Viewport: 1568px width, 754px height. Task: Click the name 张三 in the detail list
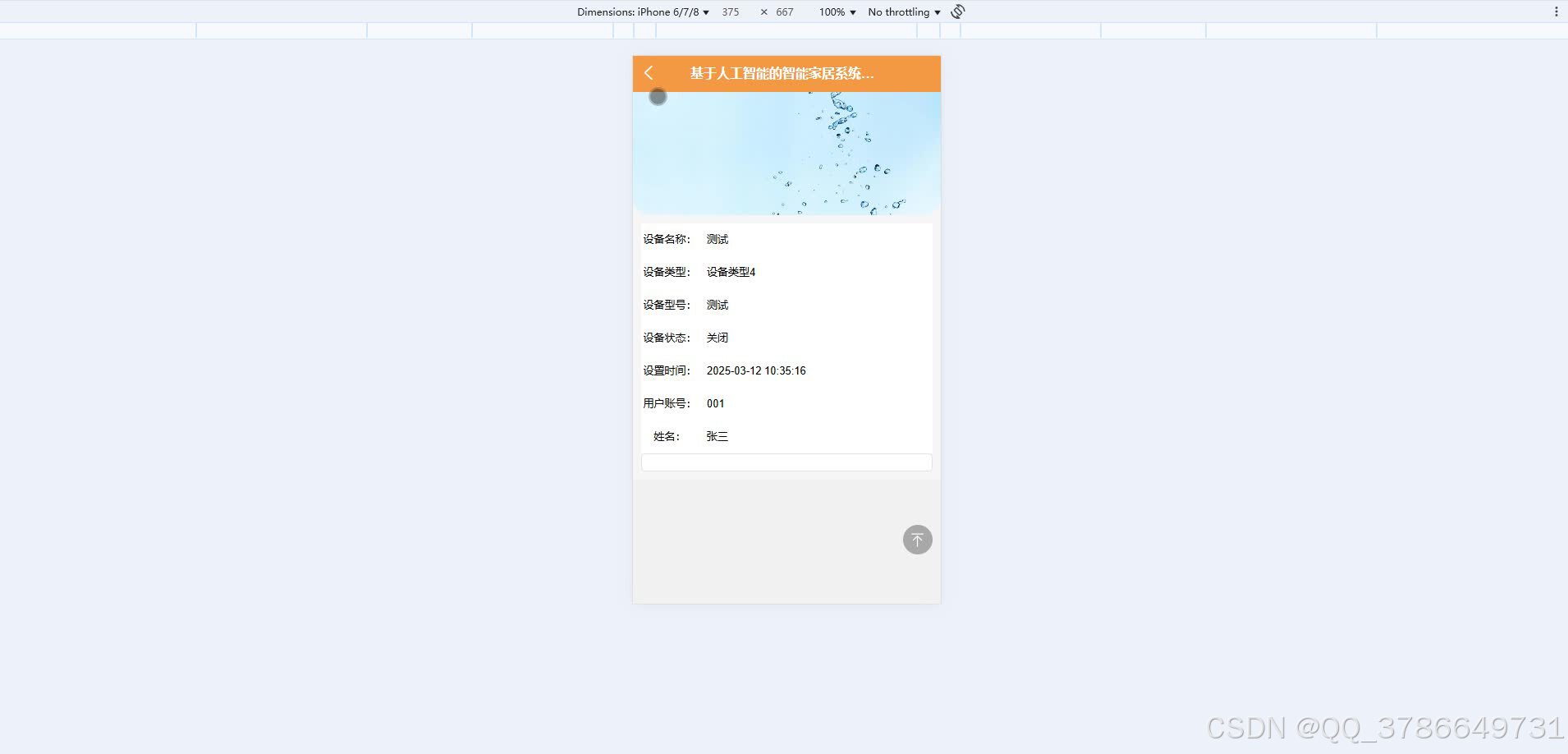[x=717, y=436]
